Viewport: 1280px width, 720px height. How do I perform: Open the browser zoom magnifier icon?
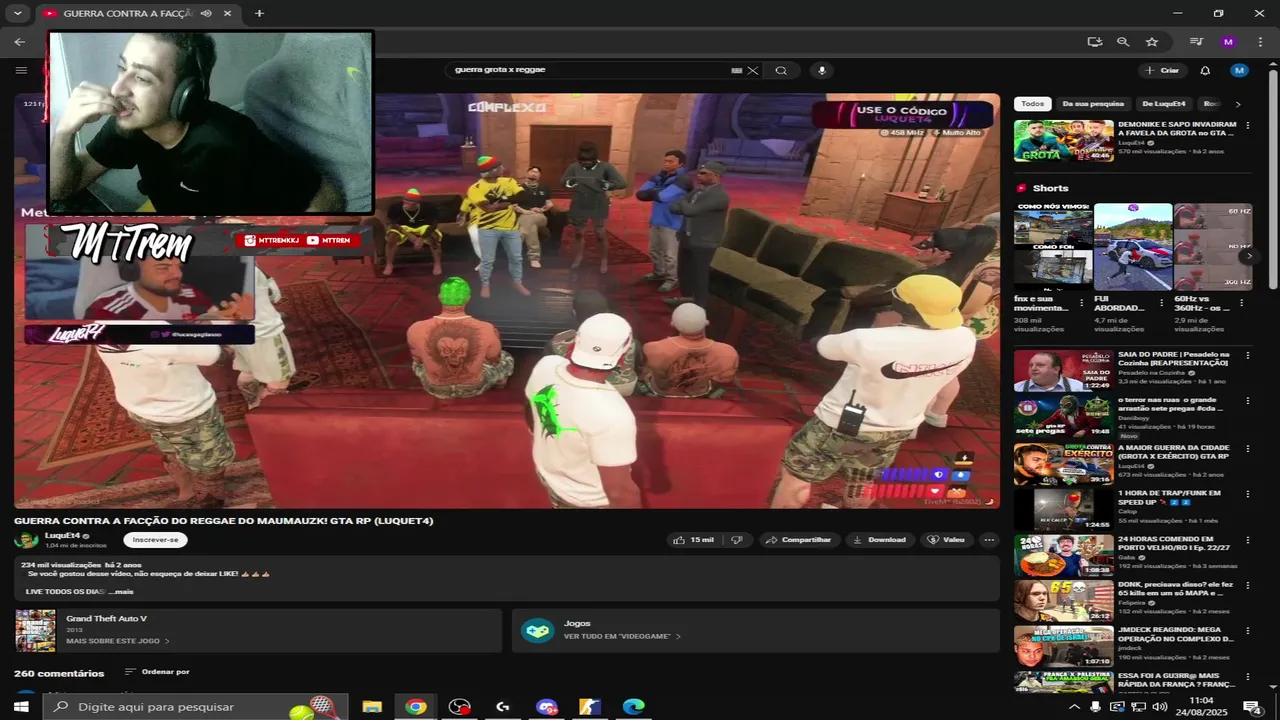point(1123,42)
